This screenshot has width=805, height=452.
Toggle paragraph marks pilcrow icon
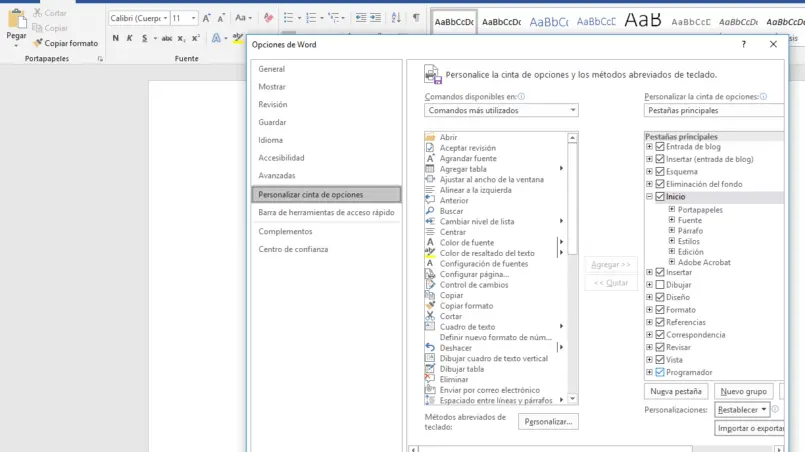click(x=416, y=18)
